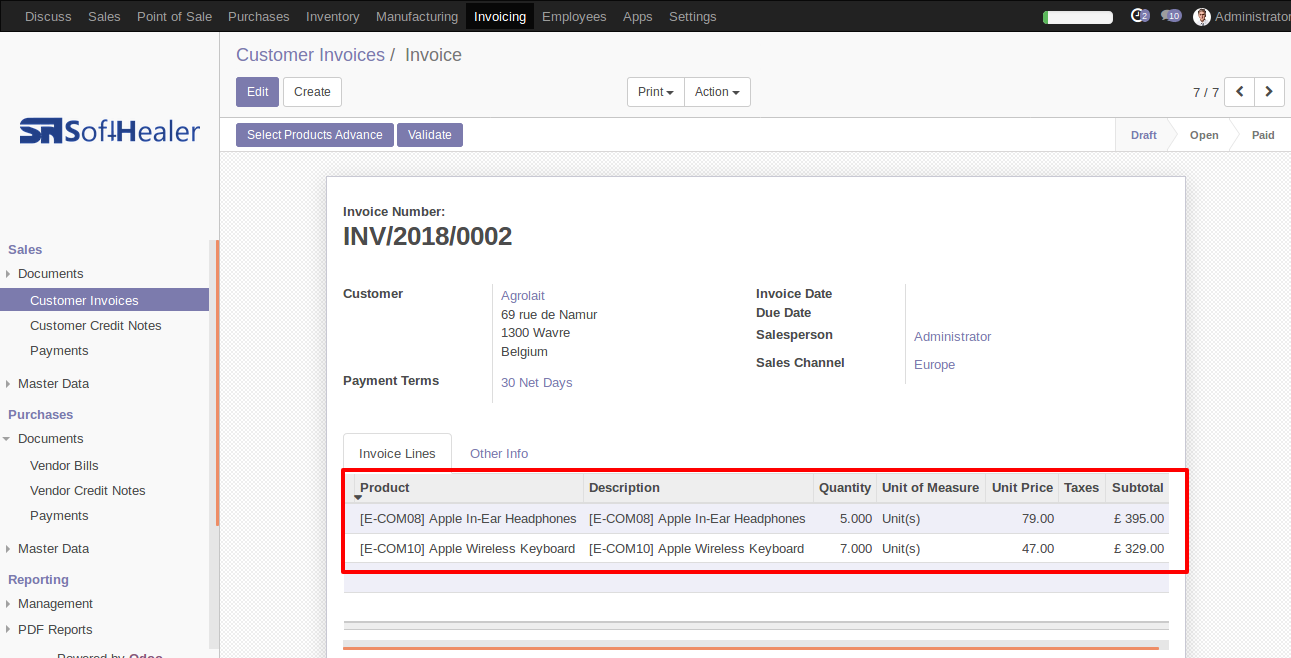Expand the PDF Reports section
The image size is (1291, 658).
(55, 630)
